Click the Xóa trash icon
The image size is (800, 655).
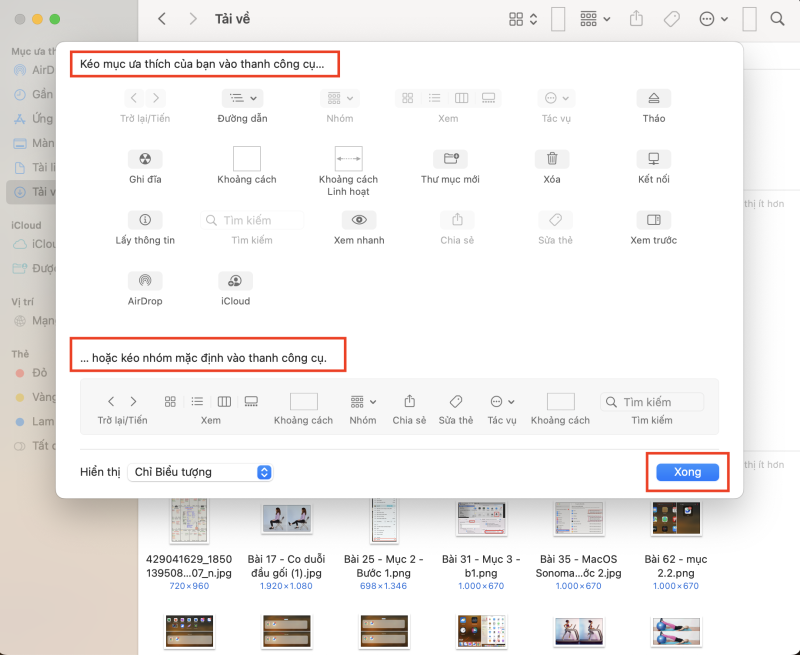point(554,158)
